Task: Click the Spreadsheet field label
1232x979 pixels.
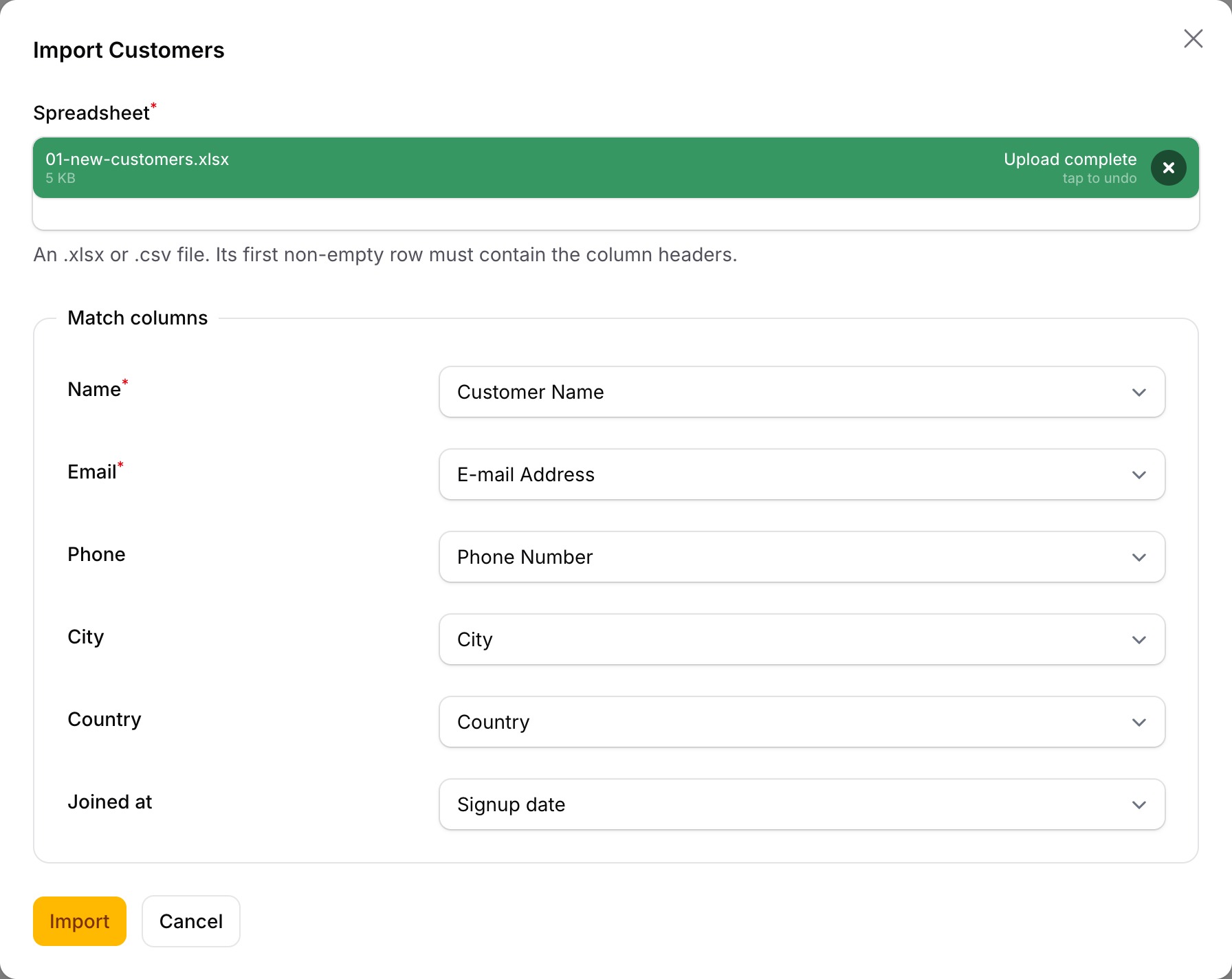Action: coord(91,113)
